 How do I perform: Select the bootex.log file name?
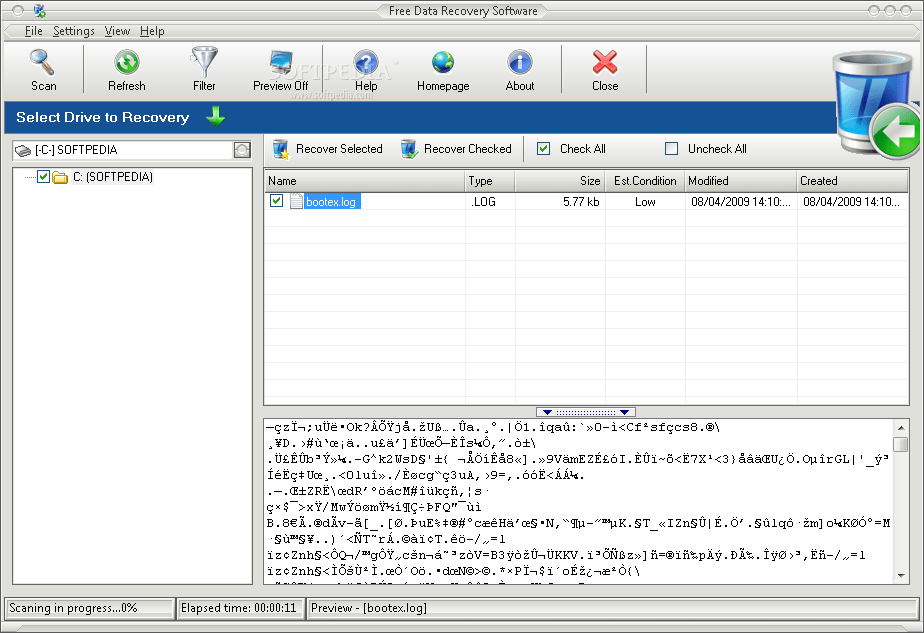coord(331,202)
